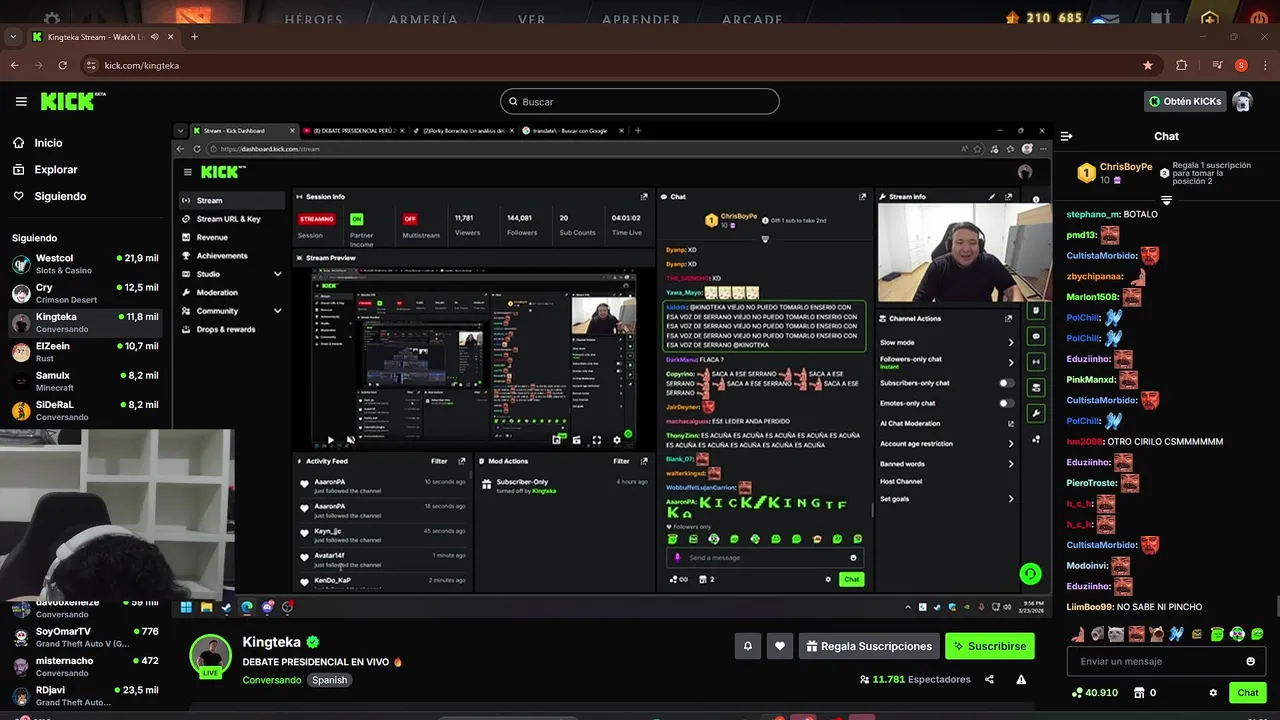Open ElZeein channel in sidebar
Image resolution: width=1280 pixels, height=720 pixels.
pos(86,352)
